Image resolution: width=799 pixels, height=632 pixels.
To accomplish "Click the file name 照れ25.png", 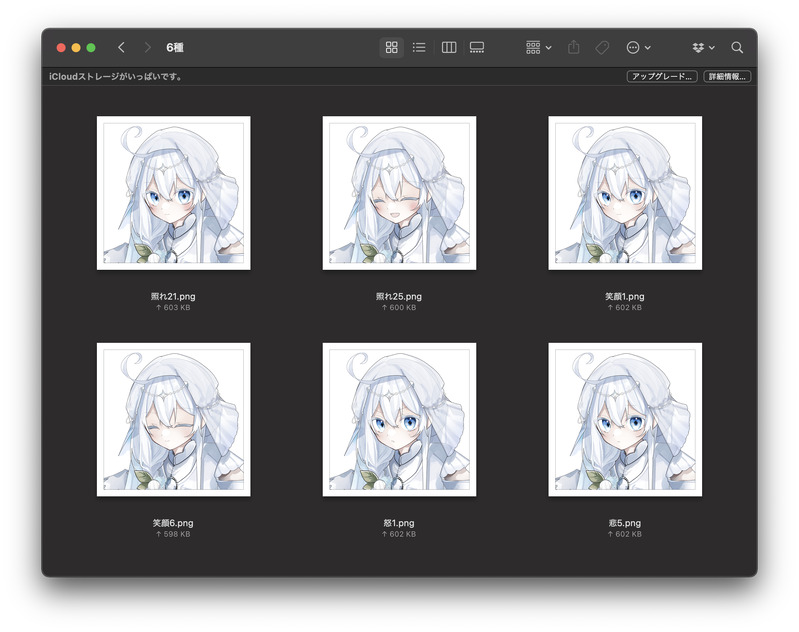I will 399,296.
